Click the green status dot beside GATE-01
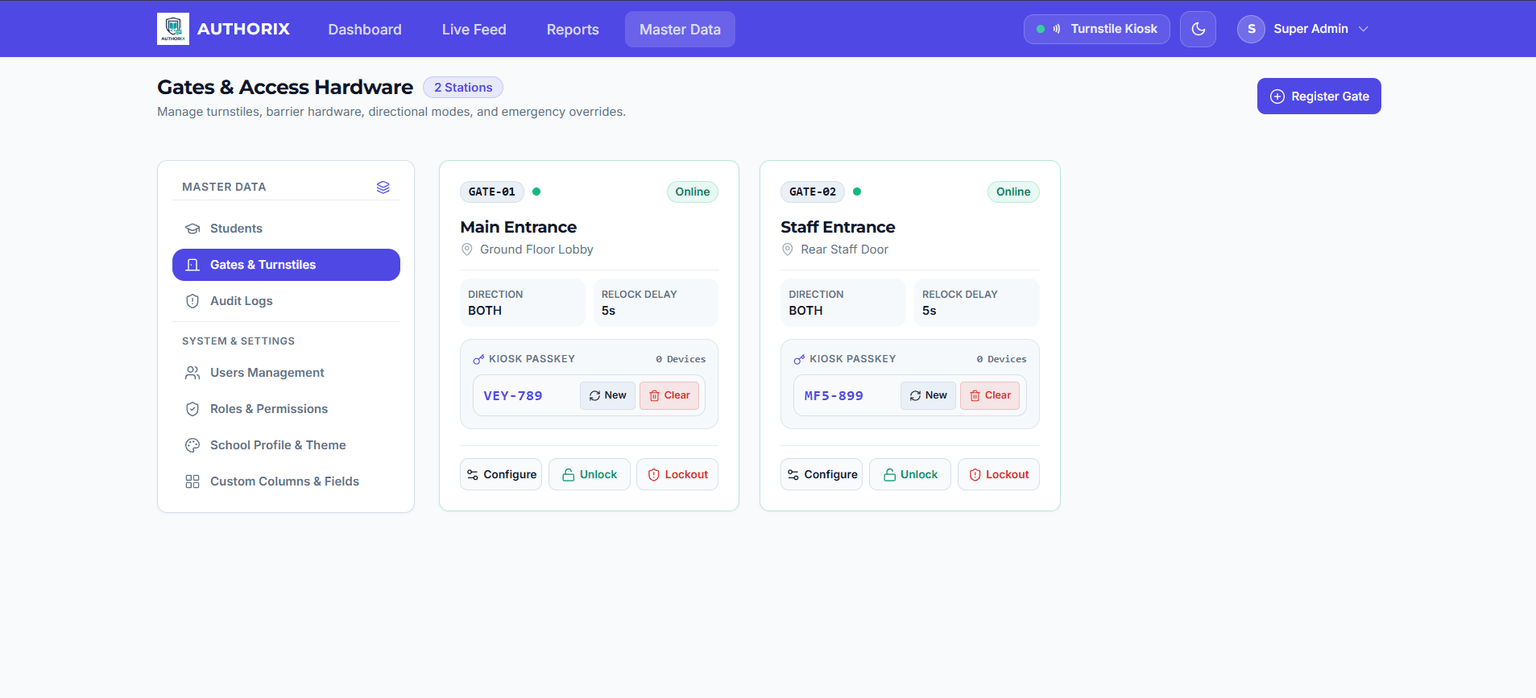This screenshot has width=1536, height=698. pyautogui.click(x=537, y=191)
